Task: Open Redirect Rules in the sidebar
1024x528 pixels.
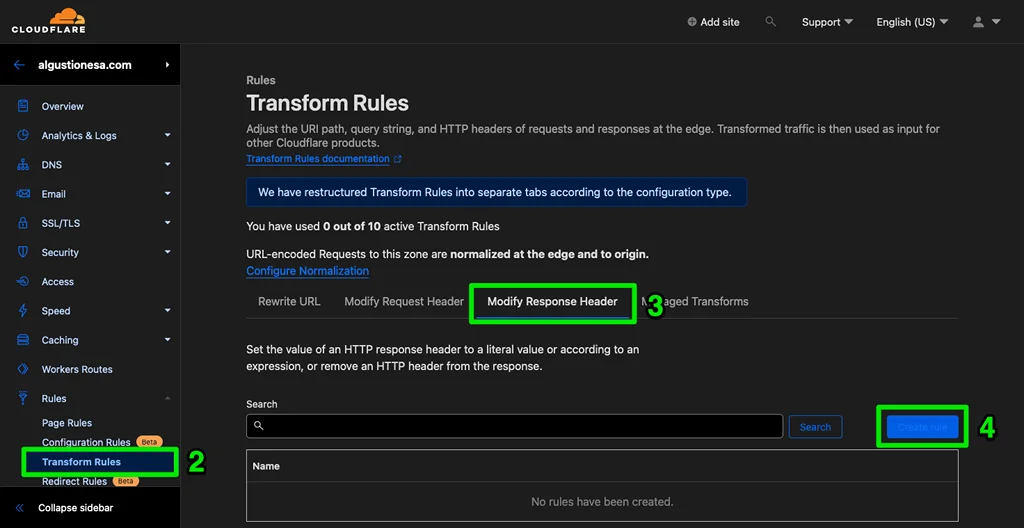Action: 74,482
